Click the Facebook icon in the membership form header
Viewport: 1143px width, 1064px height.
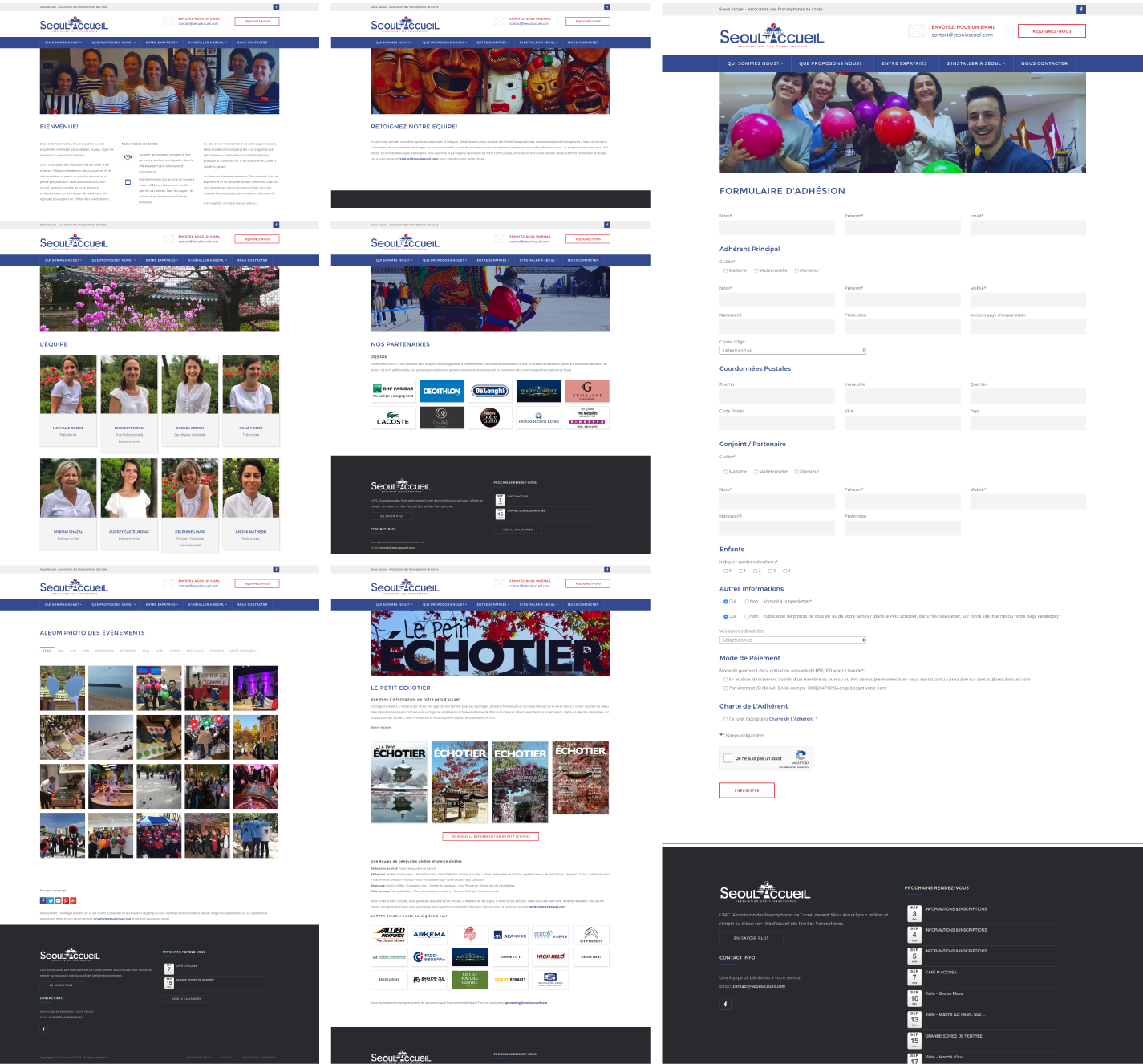click(x=1080, y=10)
